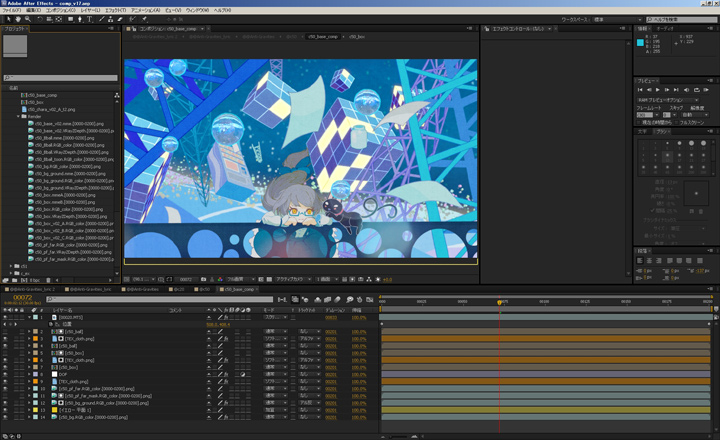
Task: Hide layer 8 DOF with eye icon
Action: pyautogui.click(x=5, y=374)
